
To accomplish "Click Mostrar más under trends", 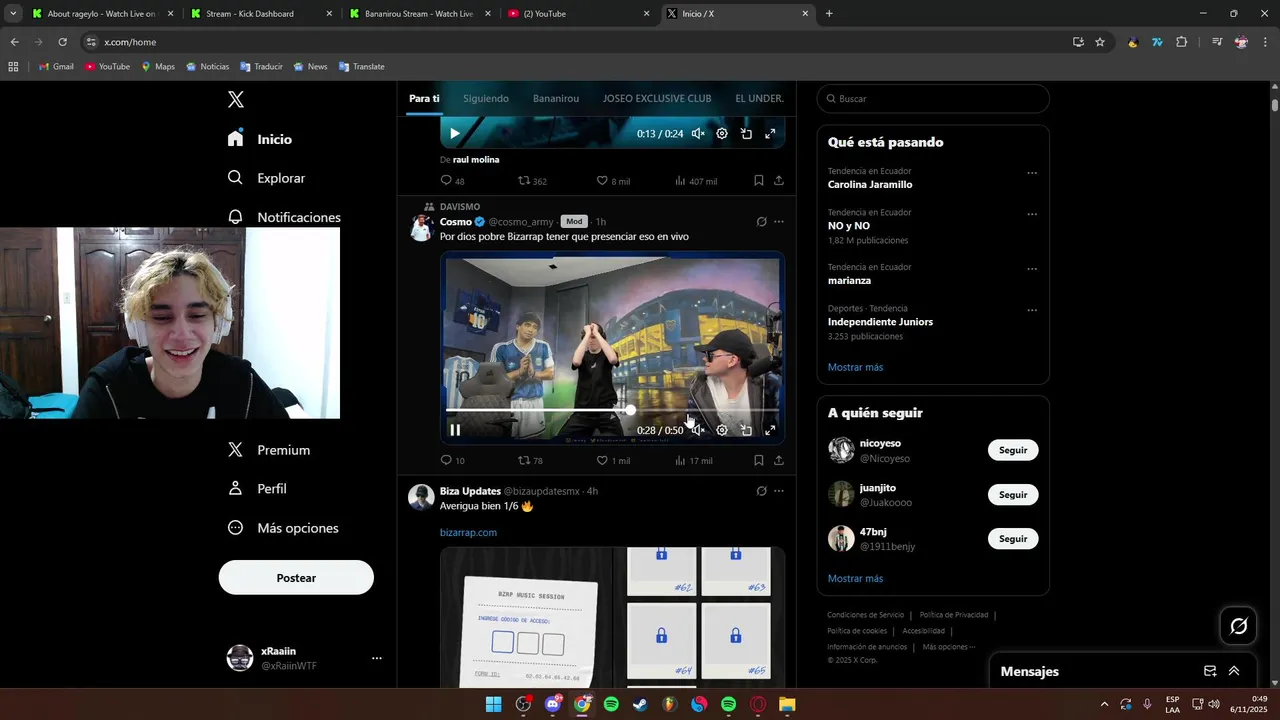I will click(x=855, y=367).
